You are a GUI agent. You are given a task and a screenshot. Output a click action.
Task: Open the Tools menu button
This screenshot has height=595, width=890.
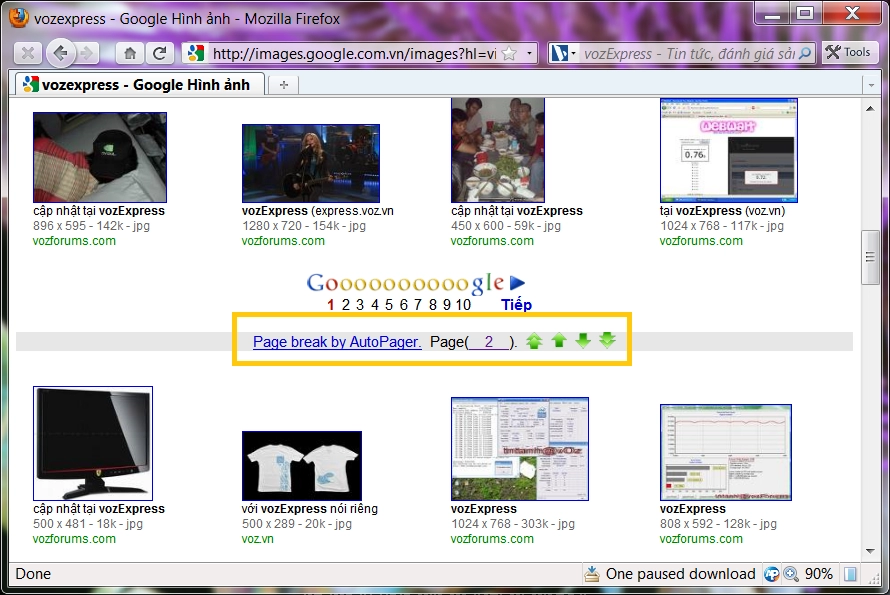click(x=849, y=52)
